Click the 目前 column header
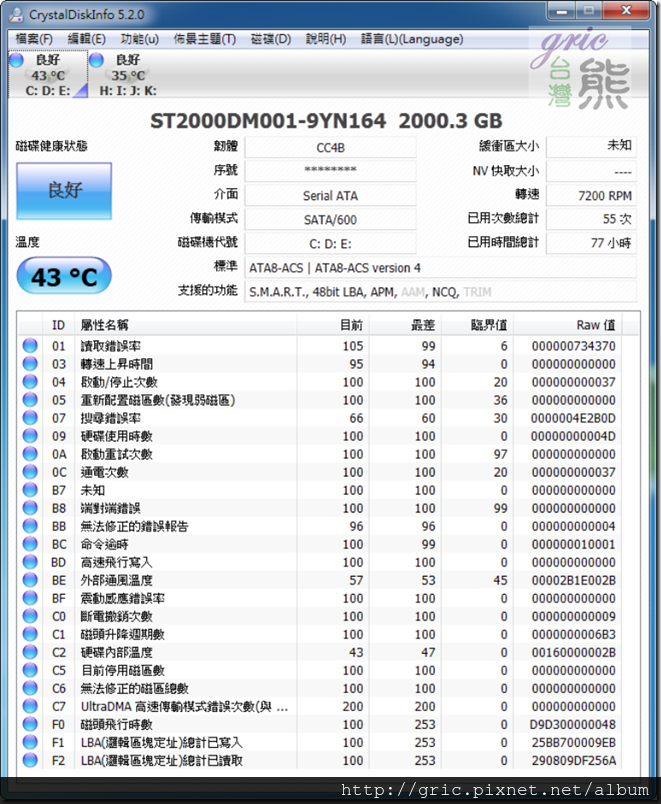The width and height of the screenshot is (661, 804). [x=332, y=325]
